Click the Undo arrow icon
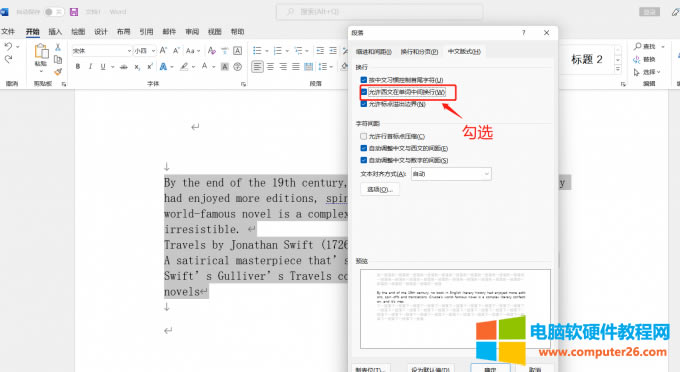 (x=8, y=46)
